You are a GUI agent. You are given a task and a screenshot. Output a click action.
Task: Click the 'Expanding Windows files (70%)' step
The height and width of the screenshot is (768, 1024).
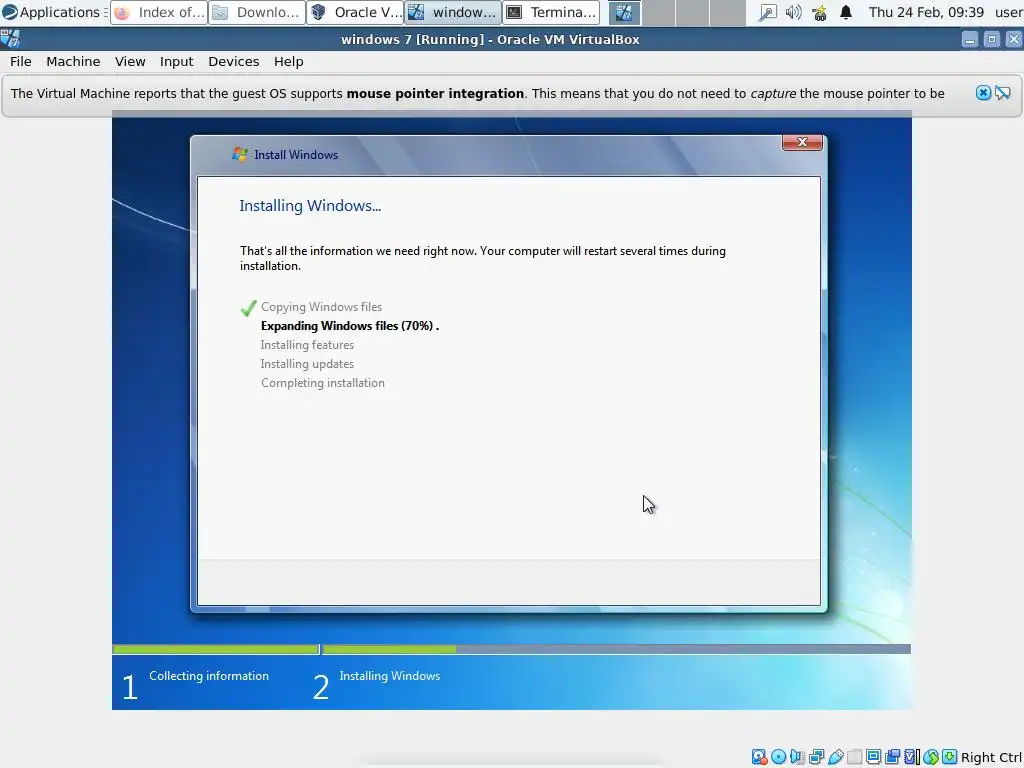coord(349,326)
